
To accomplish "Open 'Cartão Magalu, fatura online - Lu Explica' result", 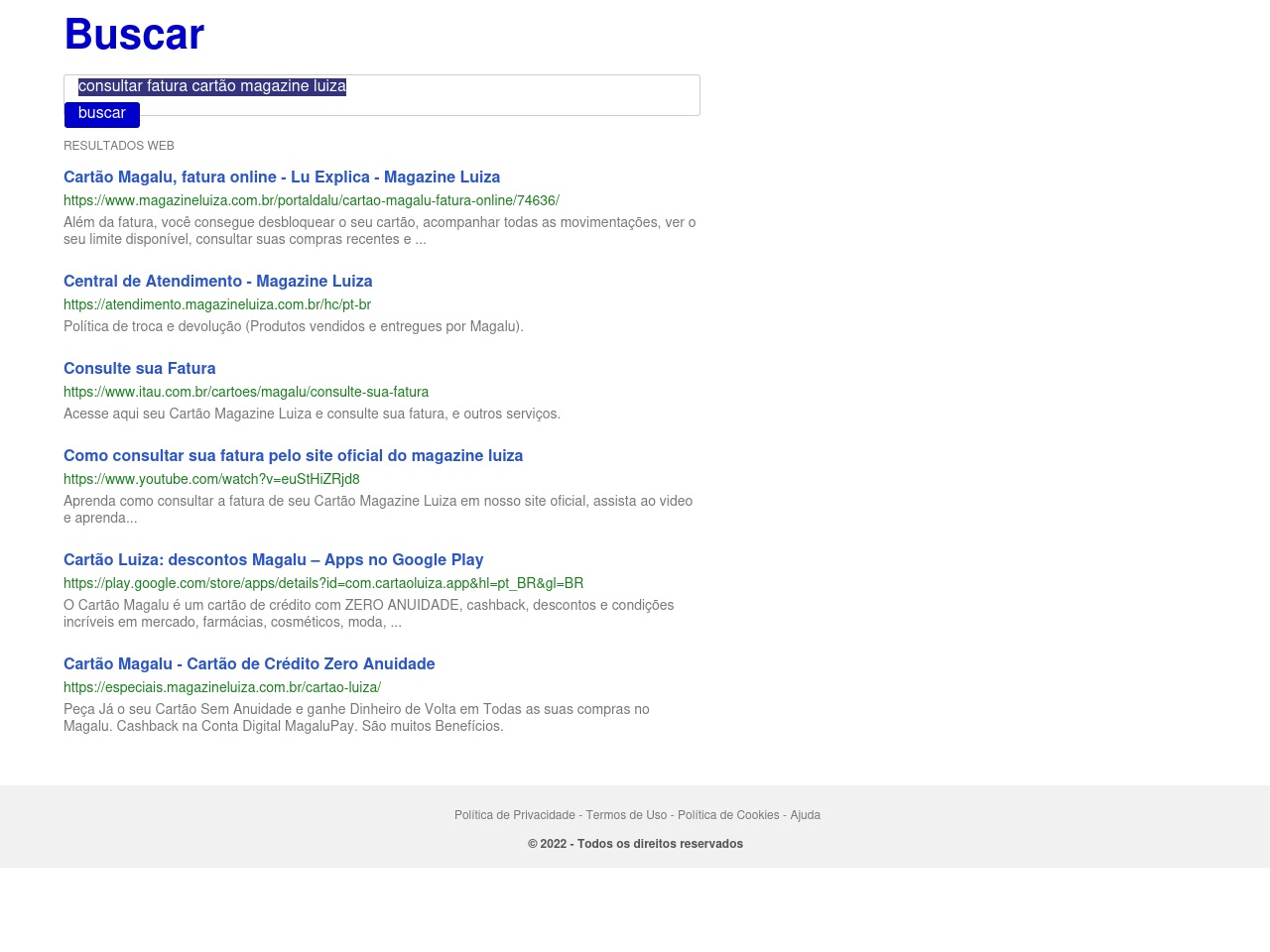I will click(x=282, y=178).
